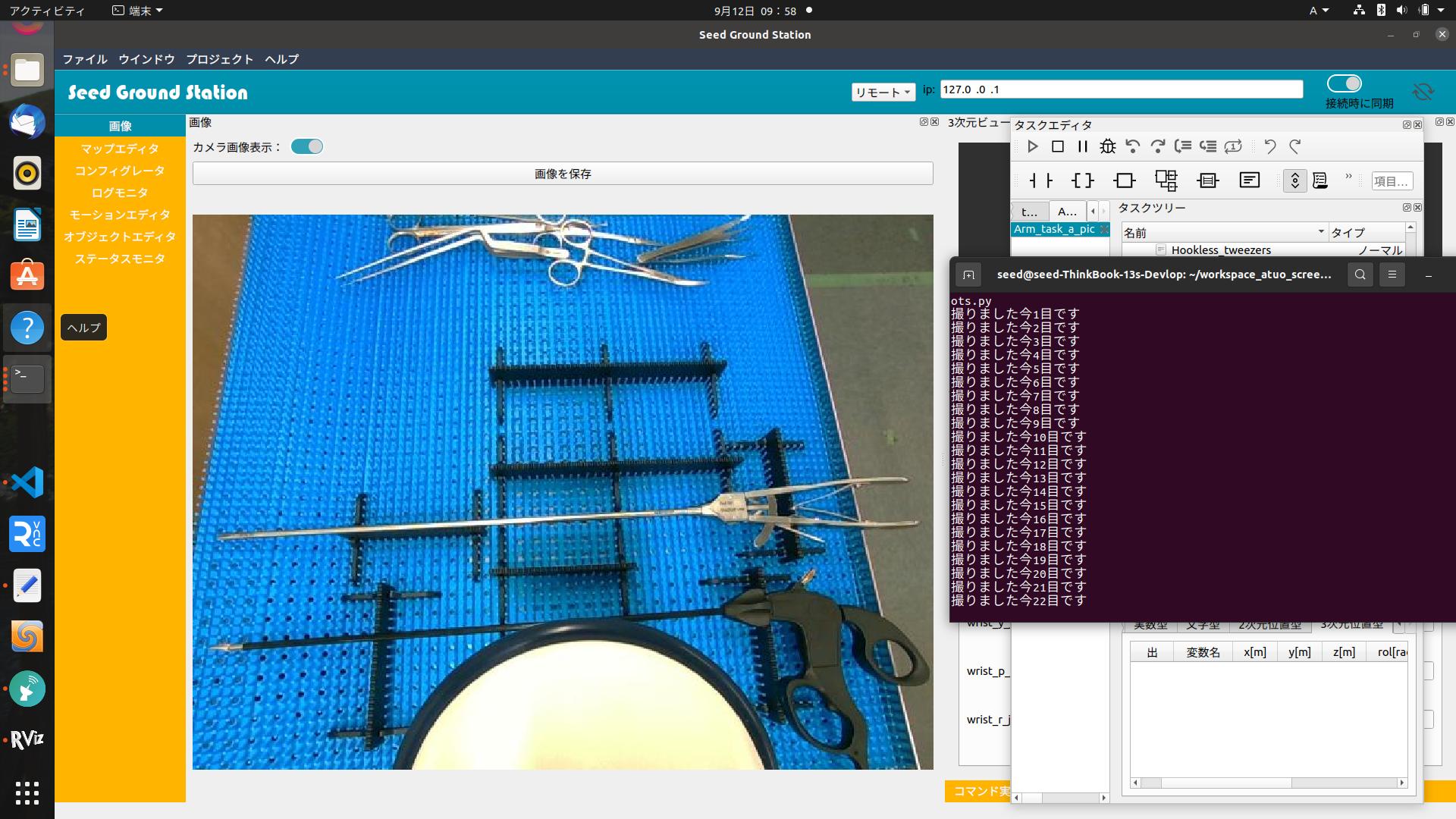This screenshot has width=1456, height=819.
Task: Click the step-back dotted arrow icon
Action: tap(1133, 146)
